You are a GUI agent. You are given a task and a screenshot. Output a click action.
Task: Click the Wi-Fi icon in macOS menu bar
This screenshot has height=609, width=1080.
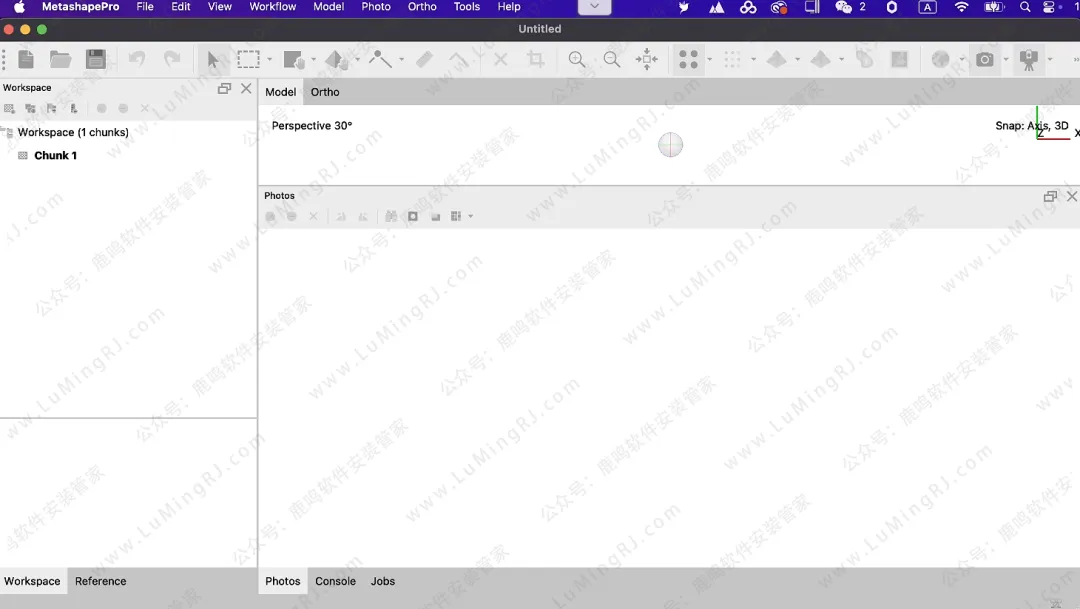click(961, 7)
